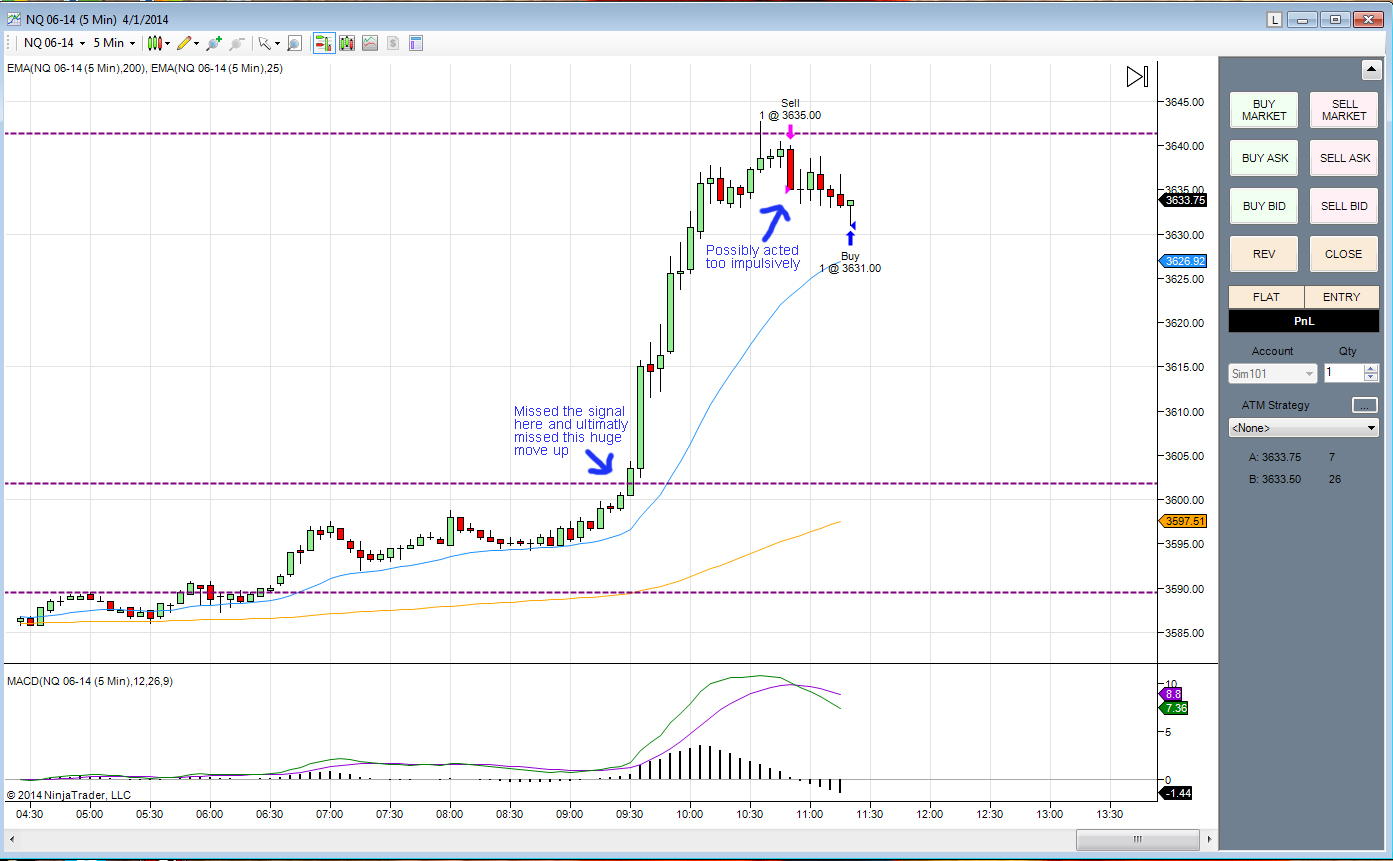Select the cursor pointer tool icon
The width and height of the screenshot is (1393, 861).
(264, 43)
